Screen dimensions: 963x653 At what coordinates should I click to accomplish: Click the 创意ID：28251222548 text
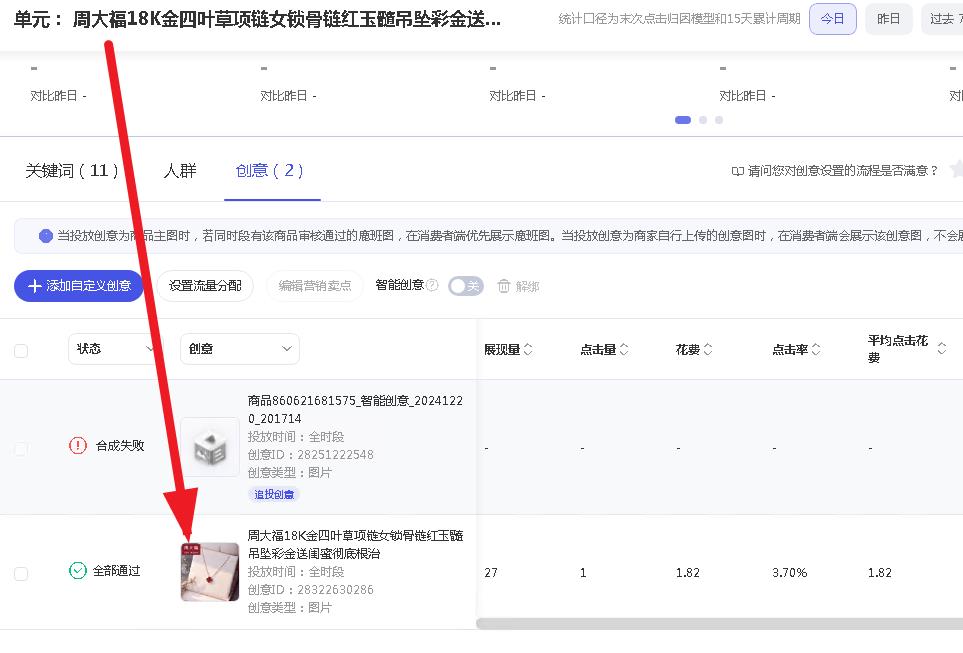(310, 455)
